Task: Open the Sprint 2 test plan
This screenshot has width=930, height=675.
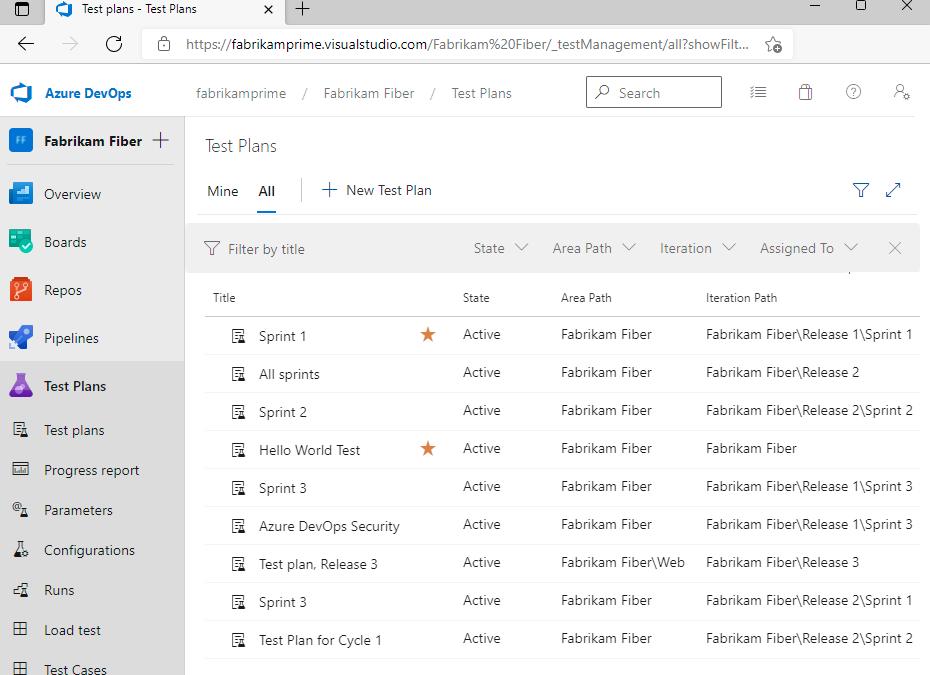Action: click(x=283, y=412)
